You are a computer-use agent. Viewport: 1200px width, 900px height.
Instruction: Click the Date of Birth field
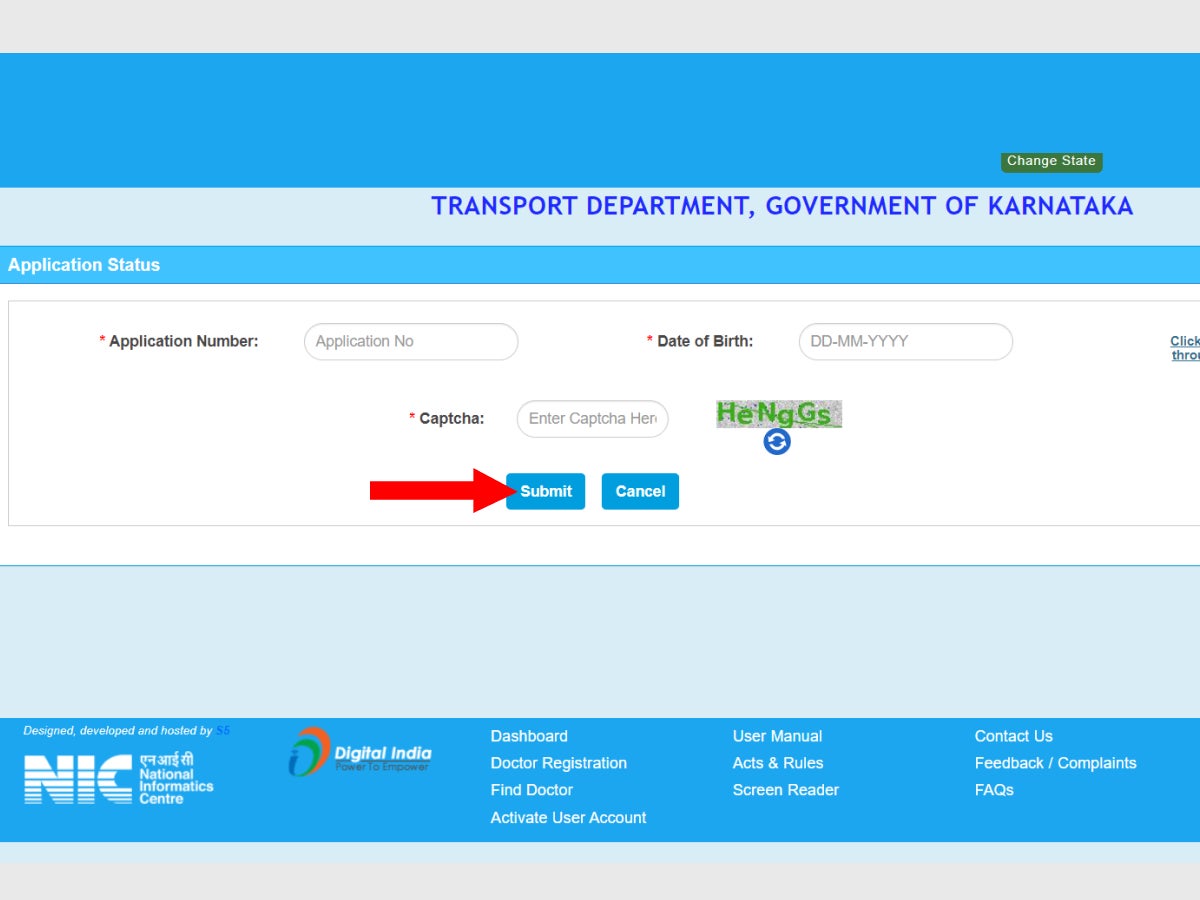coord(904,341)
